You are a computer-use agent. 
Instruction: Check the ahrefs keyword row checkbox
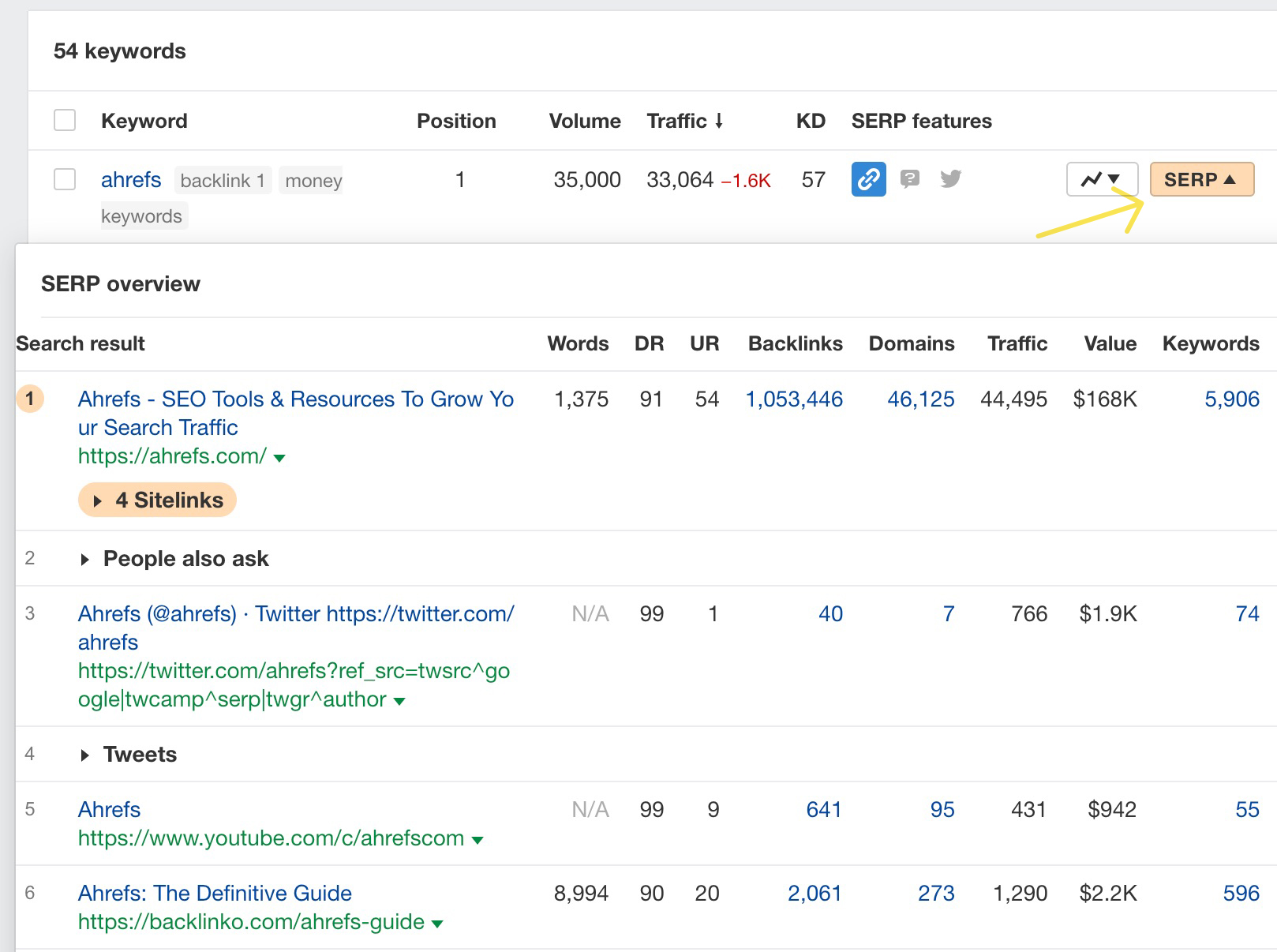[64, 179]
